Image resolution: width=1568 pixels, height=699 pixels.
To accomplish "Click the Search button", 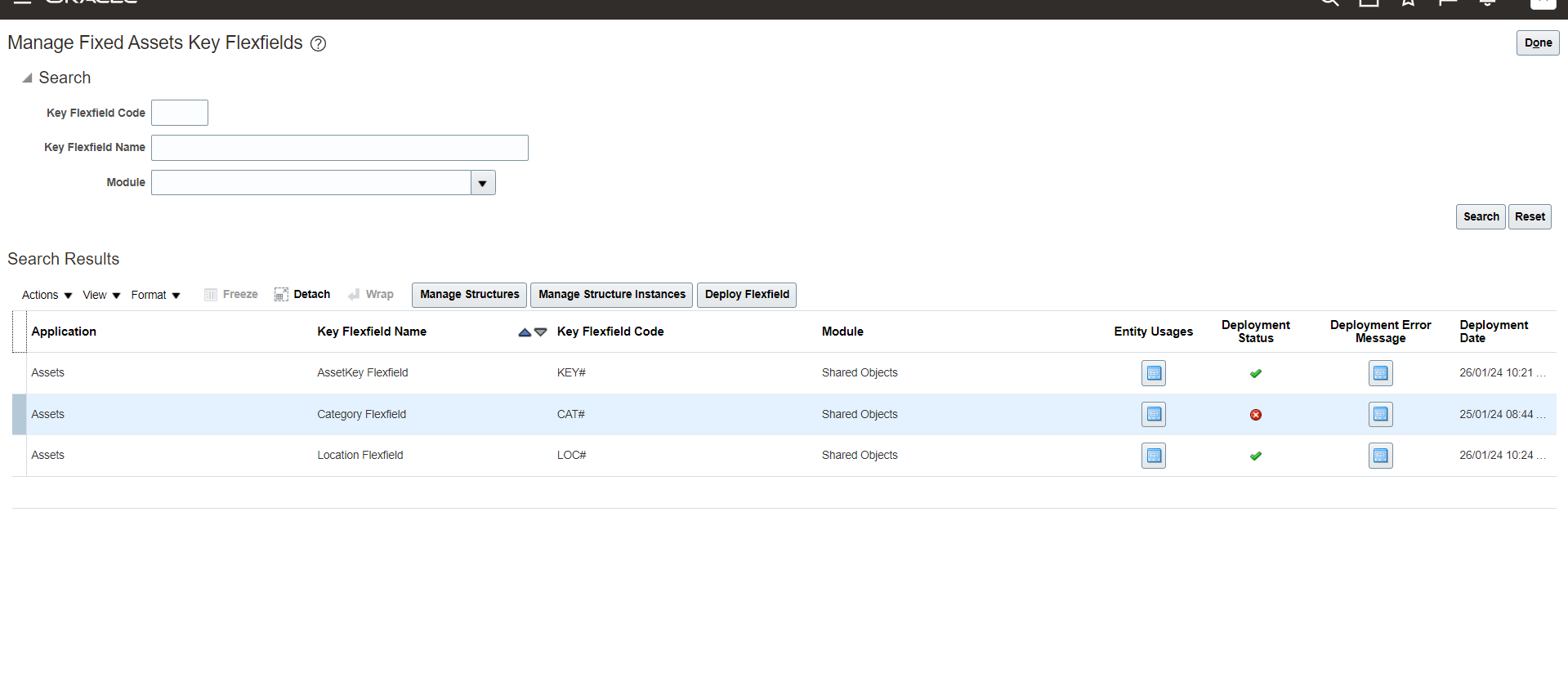I will click(1481, 217).
